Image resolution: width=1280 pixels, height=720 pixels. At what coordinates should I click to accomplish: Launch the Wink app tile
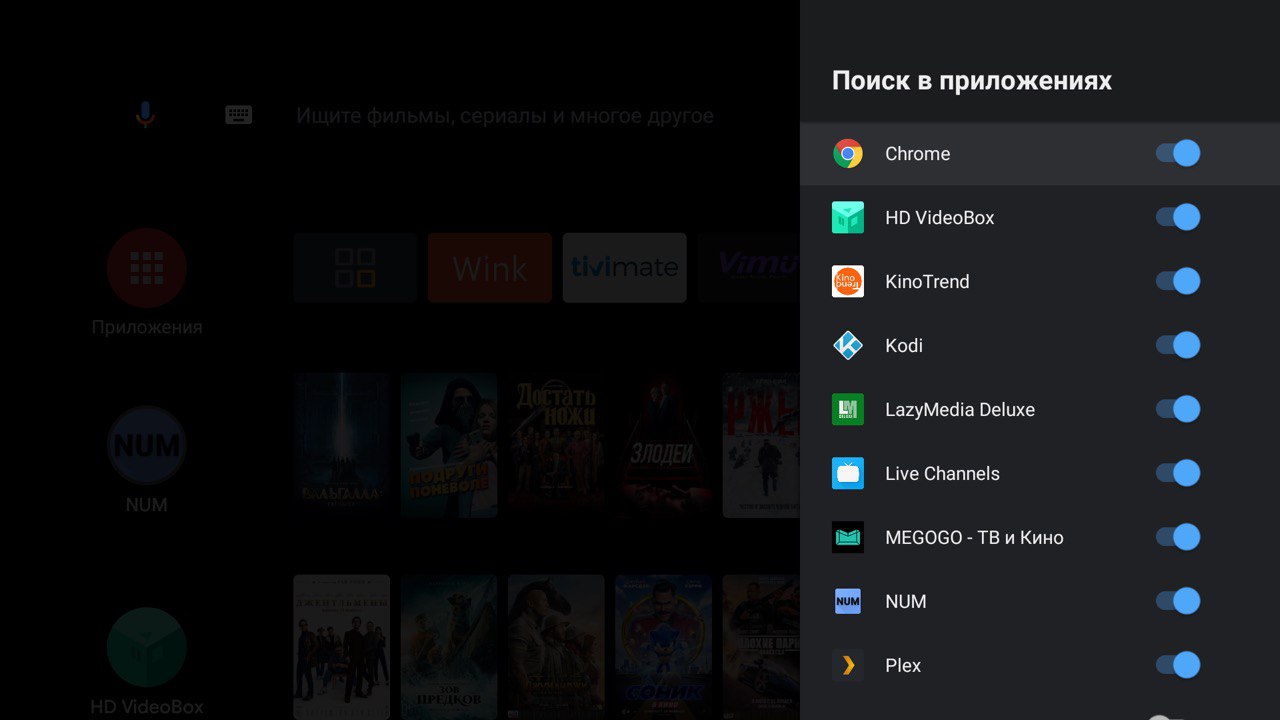490,268
